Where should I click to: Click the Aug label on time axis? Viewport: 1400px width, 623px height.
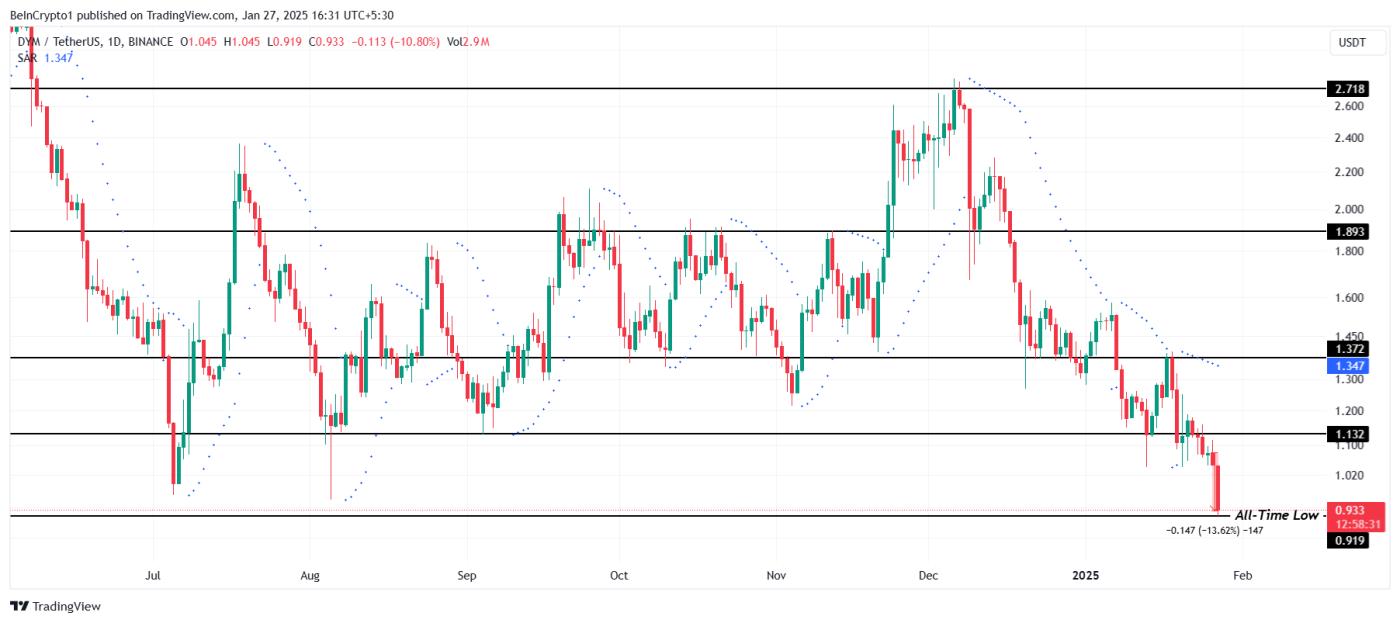coord(309,576)
